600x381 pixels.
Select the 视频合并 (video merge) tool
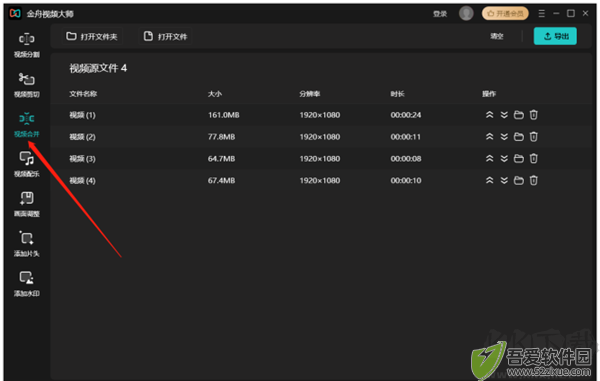point(27,125)
